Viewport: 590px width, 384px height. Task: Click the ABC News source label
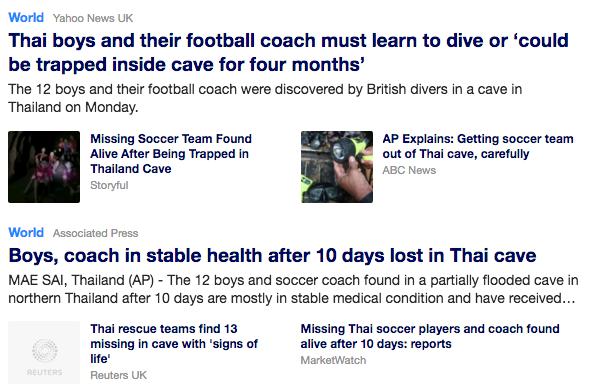coord(409,170)
